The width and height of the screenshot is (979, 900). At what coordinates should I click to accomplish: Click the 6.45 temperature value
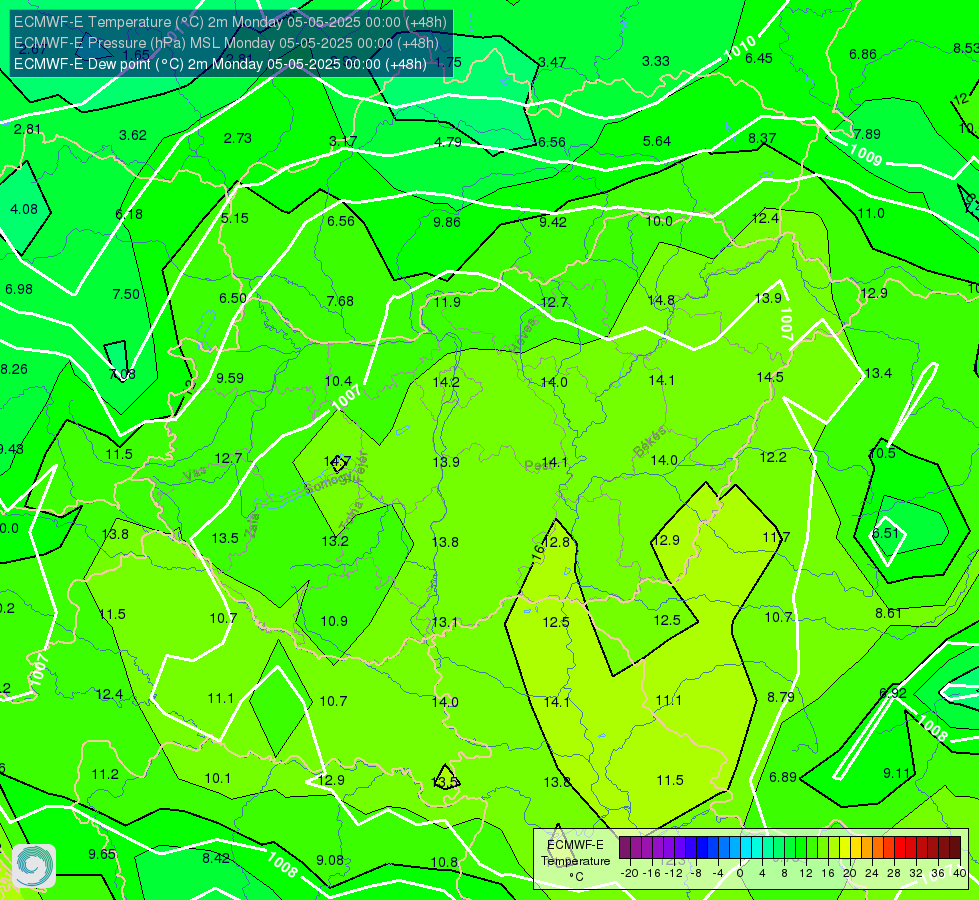tap(759, 58)
